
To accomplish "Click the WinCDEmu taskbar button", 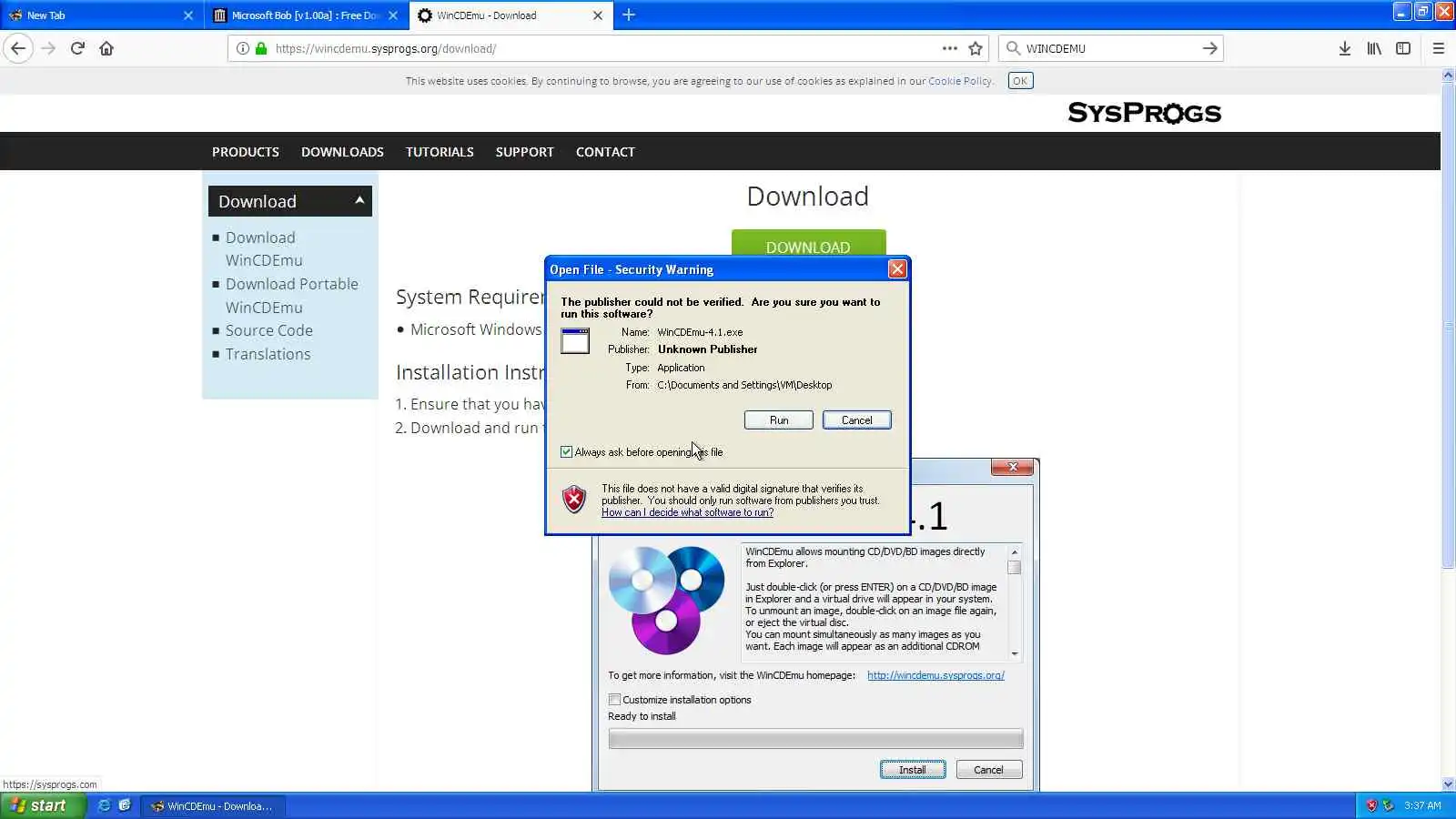I will coord(212,806).
